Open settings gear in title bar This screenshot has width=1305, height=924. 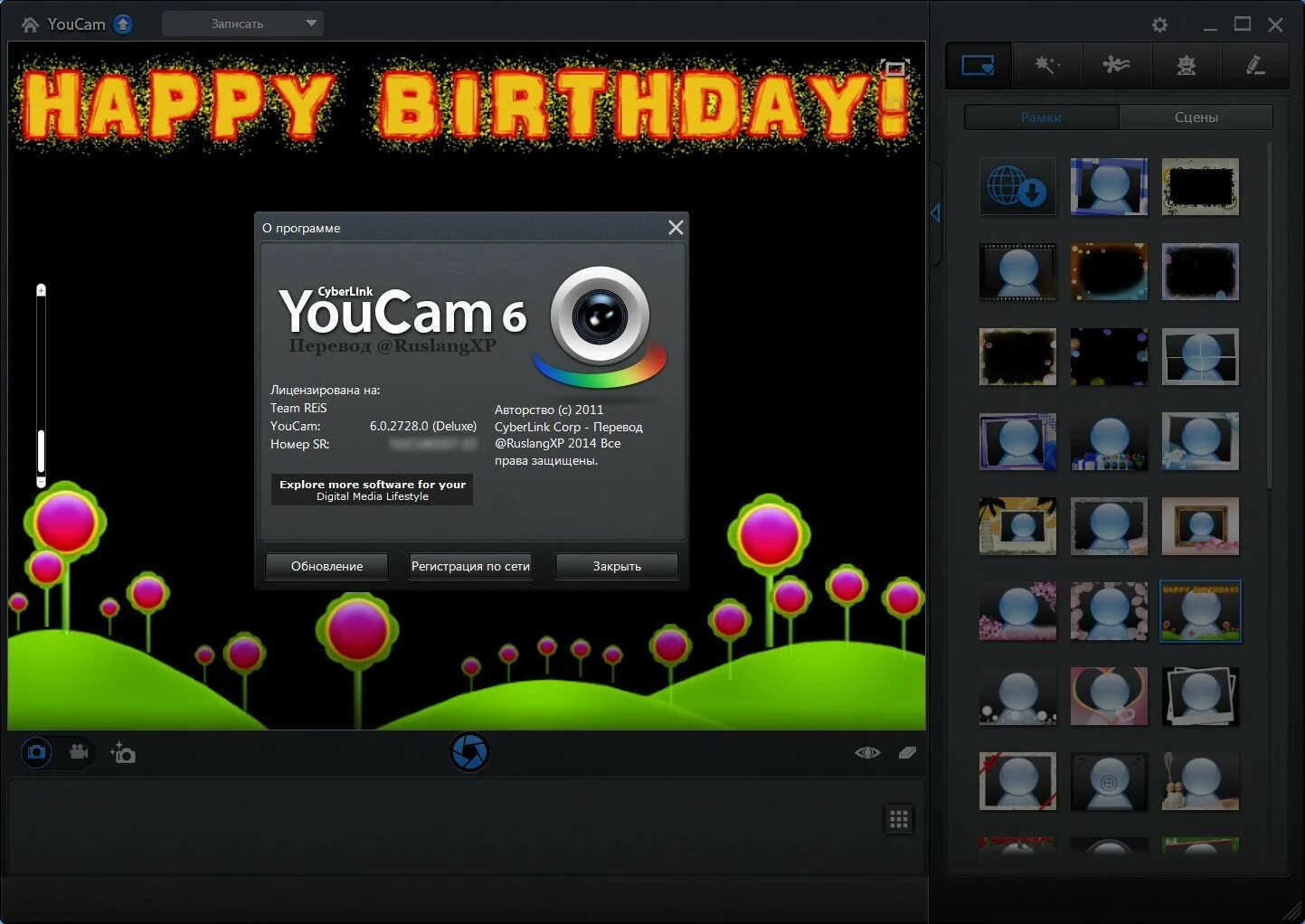[1159, 25]
